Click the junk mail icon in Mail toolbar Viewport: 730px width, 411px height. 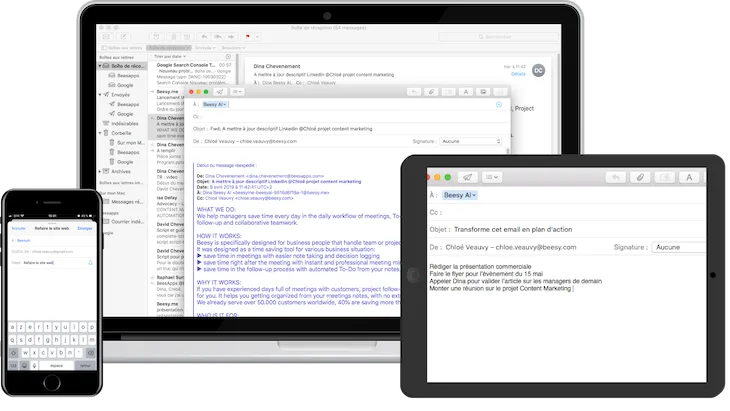(187, 37)
